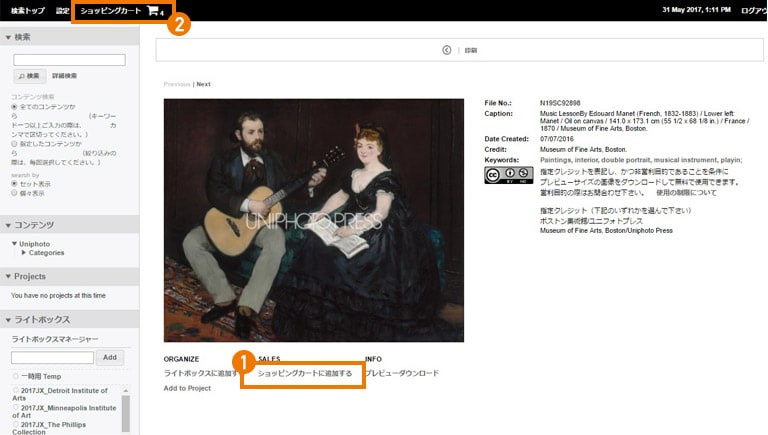Click ライトボックスに追加する under ORGANIZE
768x435 pixels.
click(201, 373)
